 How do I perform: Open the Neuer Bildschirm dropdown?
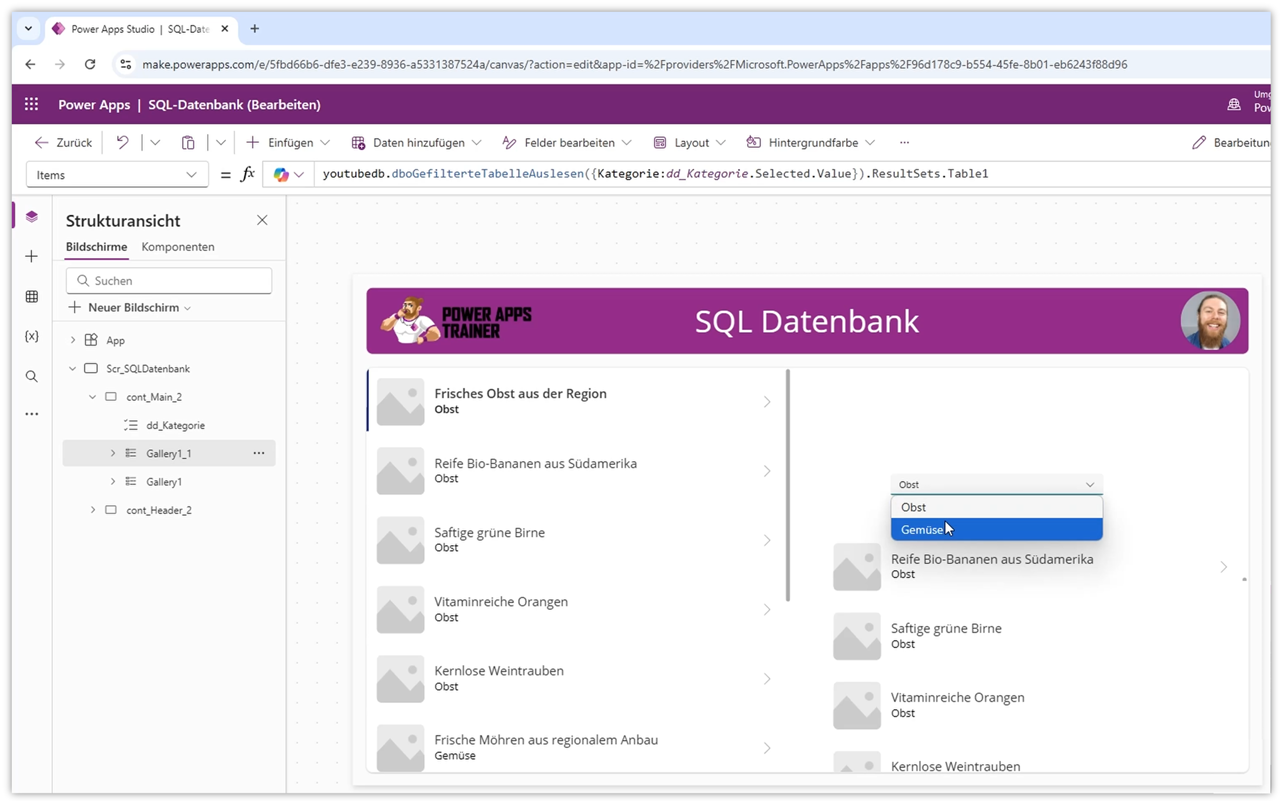point(130,307)
